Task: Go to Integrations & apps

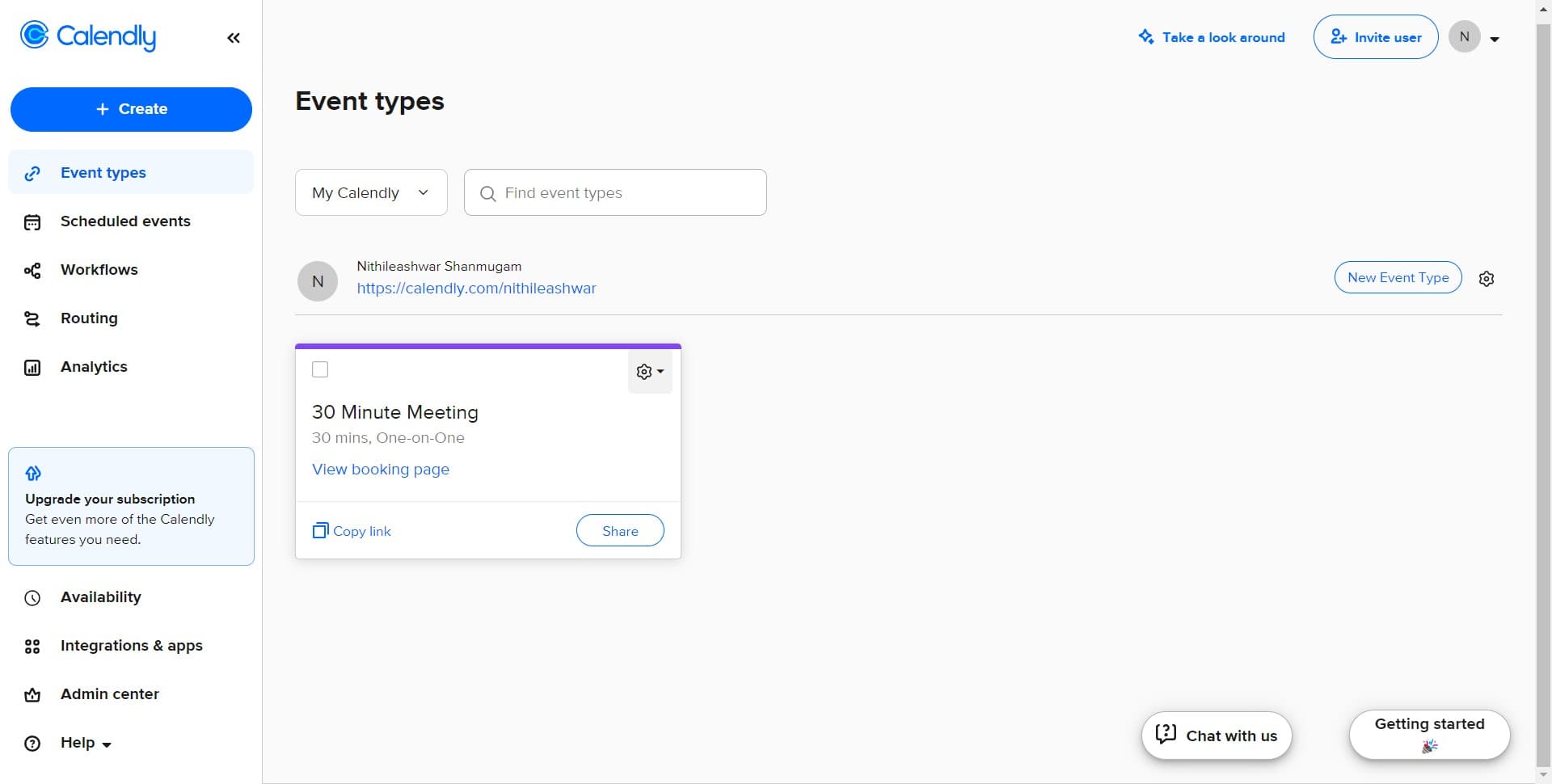Action: click(x=131, y=646)
